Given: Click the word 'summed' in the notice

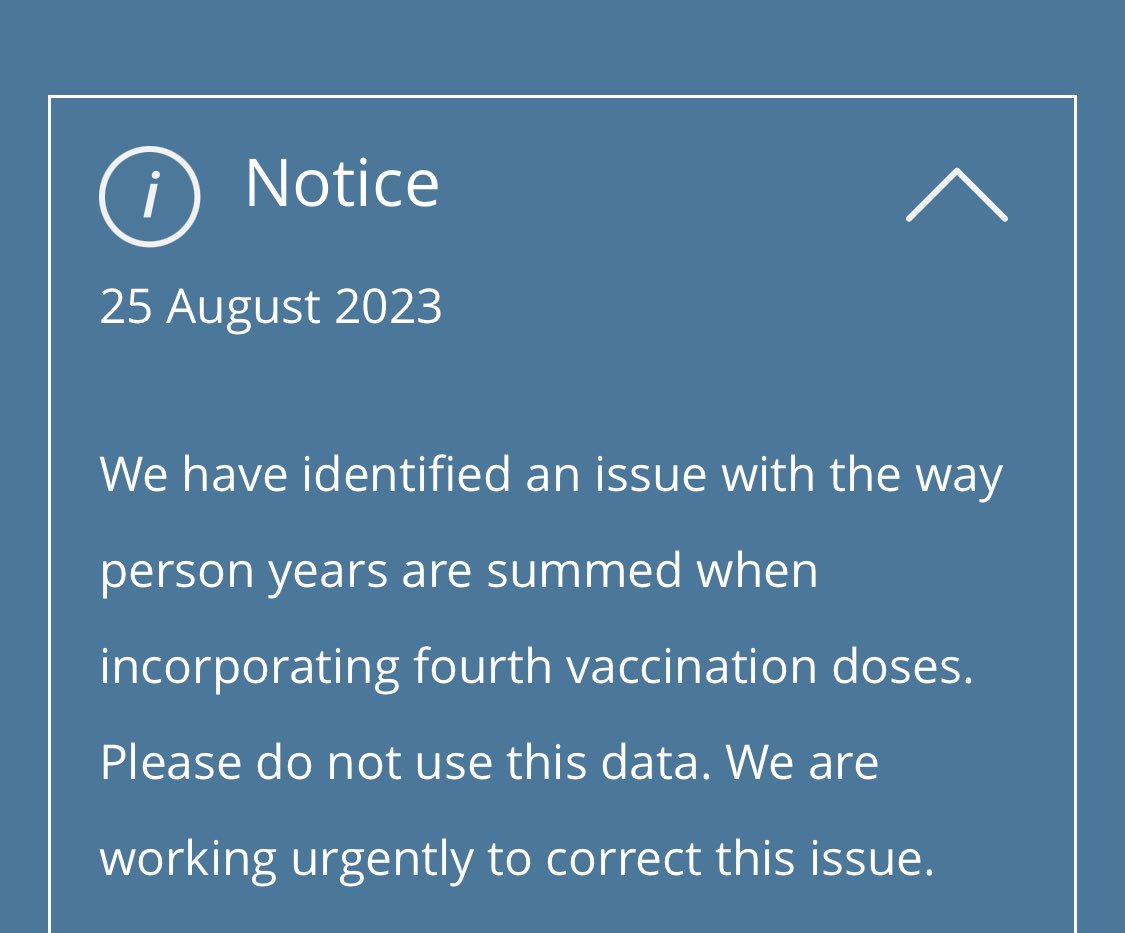Looking at the screenshot, I should [584, 571].
